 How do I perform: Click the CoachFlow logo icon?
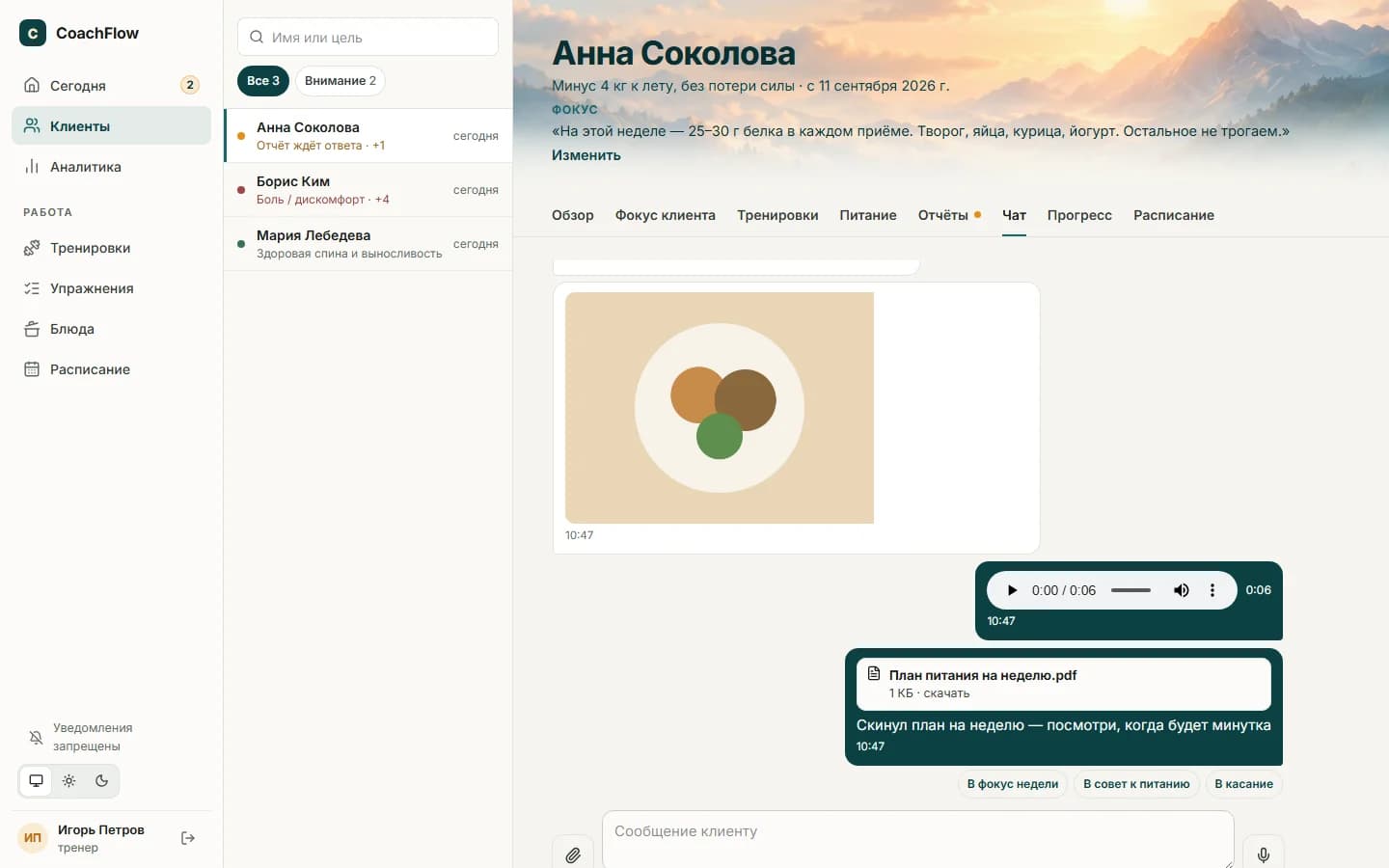point(33,33)
